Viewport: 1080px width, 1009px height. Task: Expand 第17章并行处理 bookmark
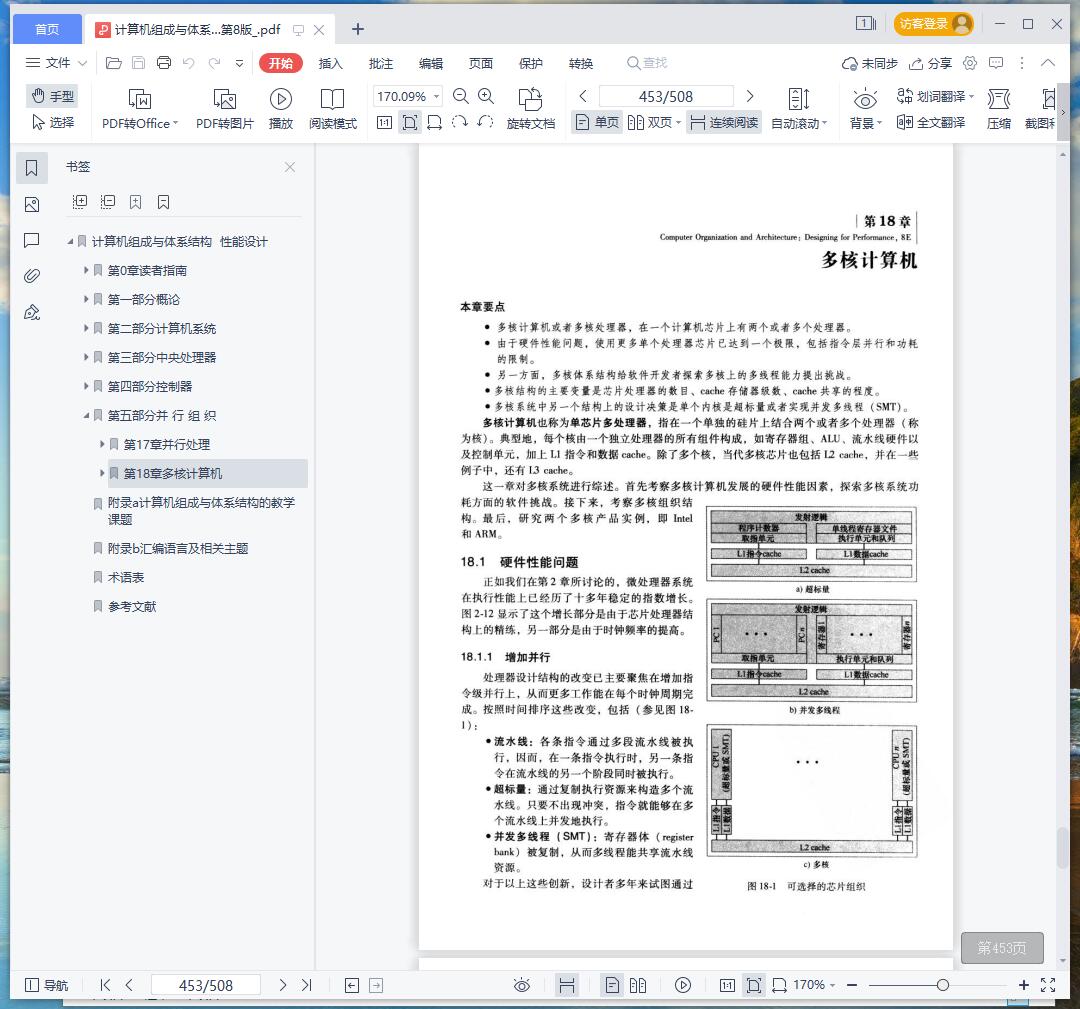click(102, 444)
